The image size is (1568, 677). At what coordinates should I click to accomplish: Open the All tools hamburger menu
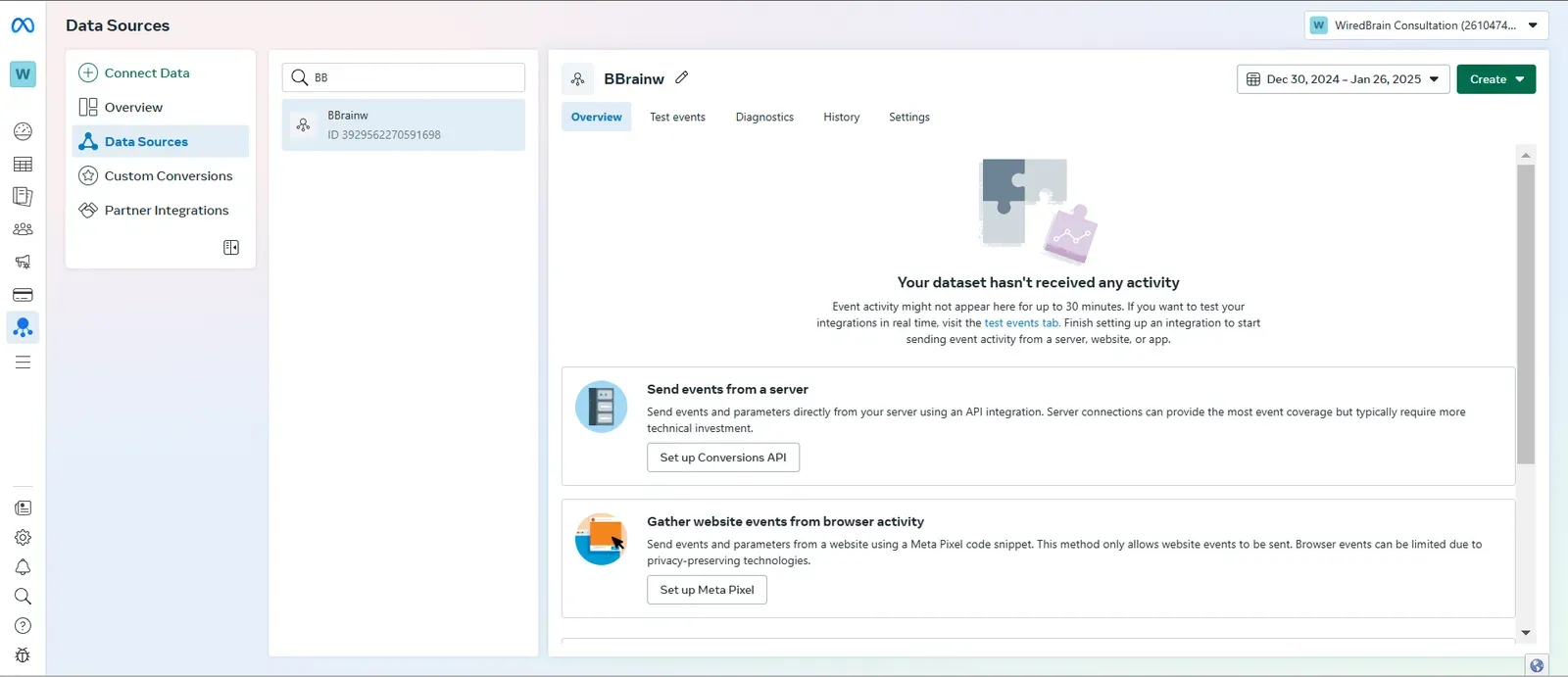pyautogui.click(x=23, y=363)
